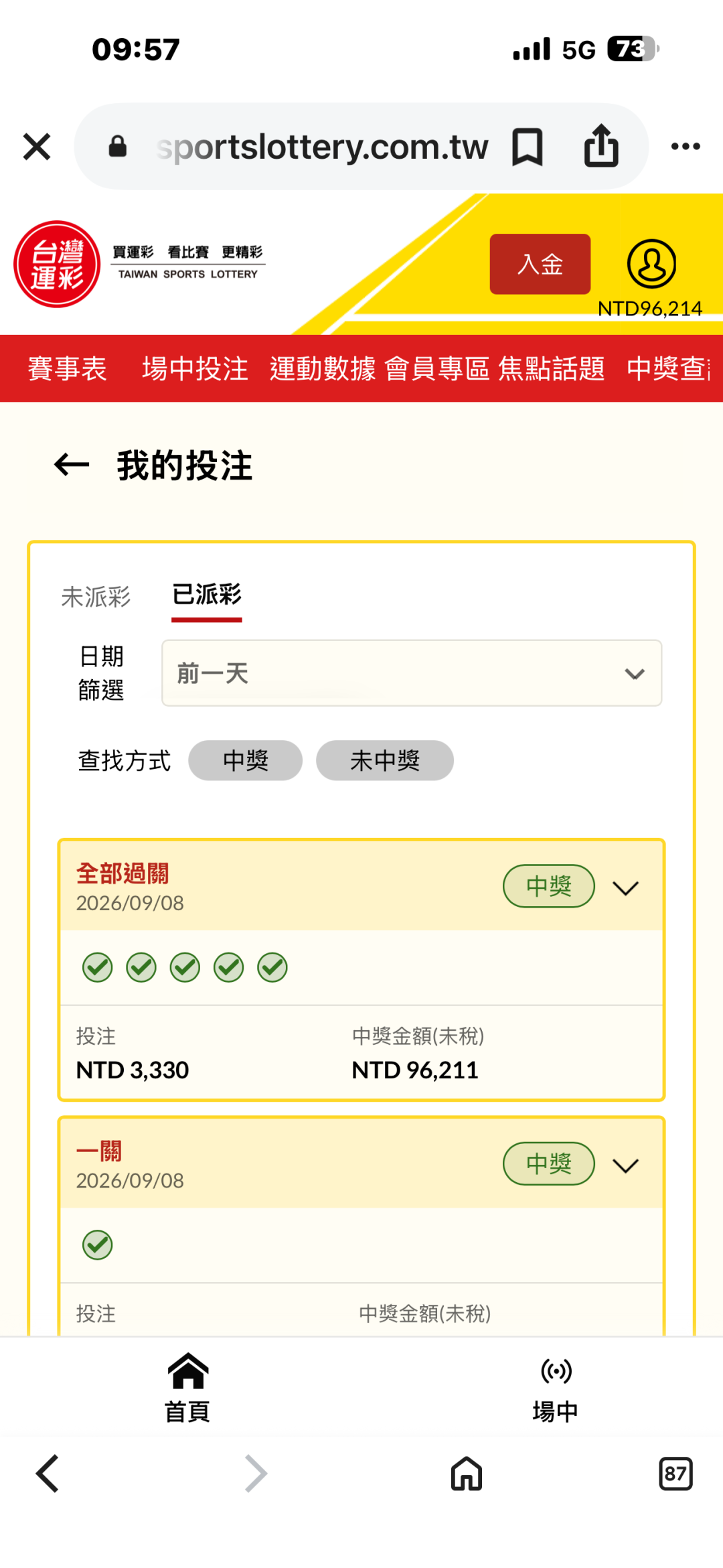723x1568 pixels.
Task: Switch to the 未派彩 tab
Action: tap(96, 597)
